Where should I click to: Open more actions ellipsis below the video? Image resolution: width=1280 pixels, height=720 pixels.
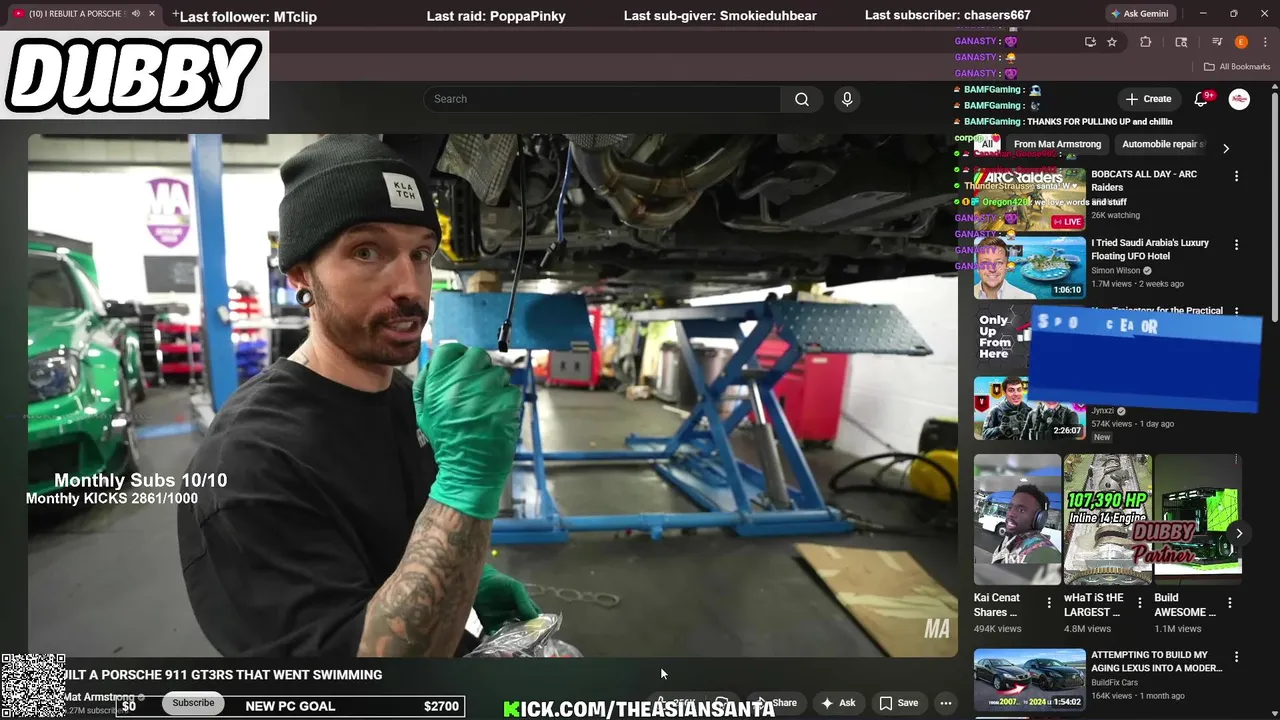point(945,703)
